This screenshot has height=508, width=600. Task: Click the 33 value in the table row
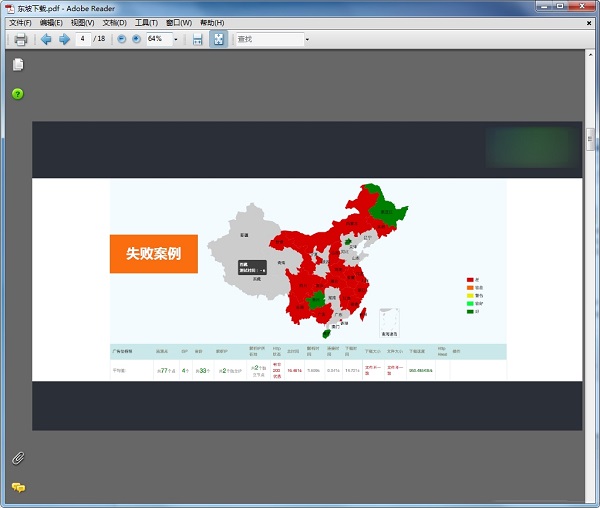coord(203,371)
